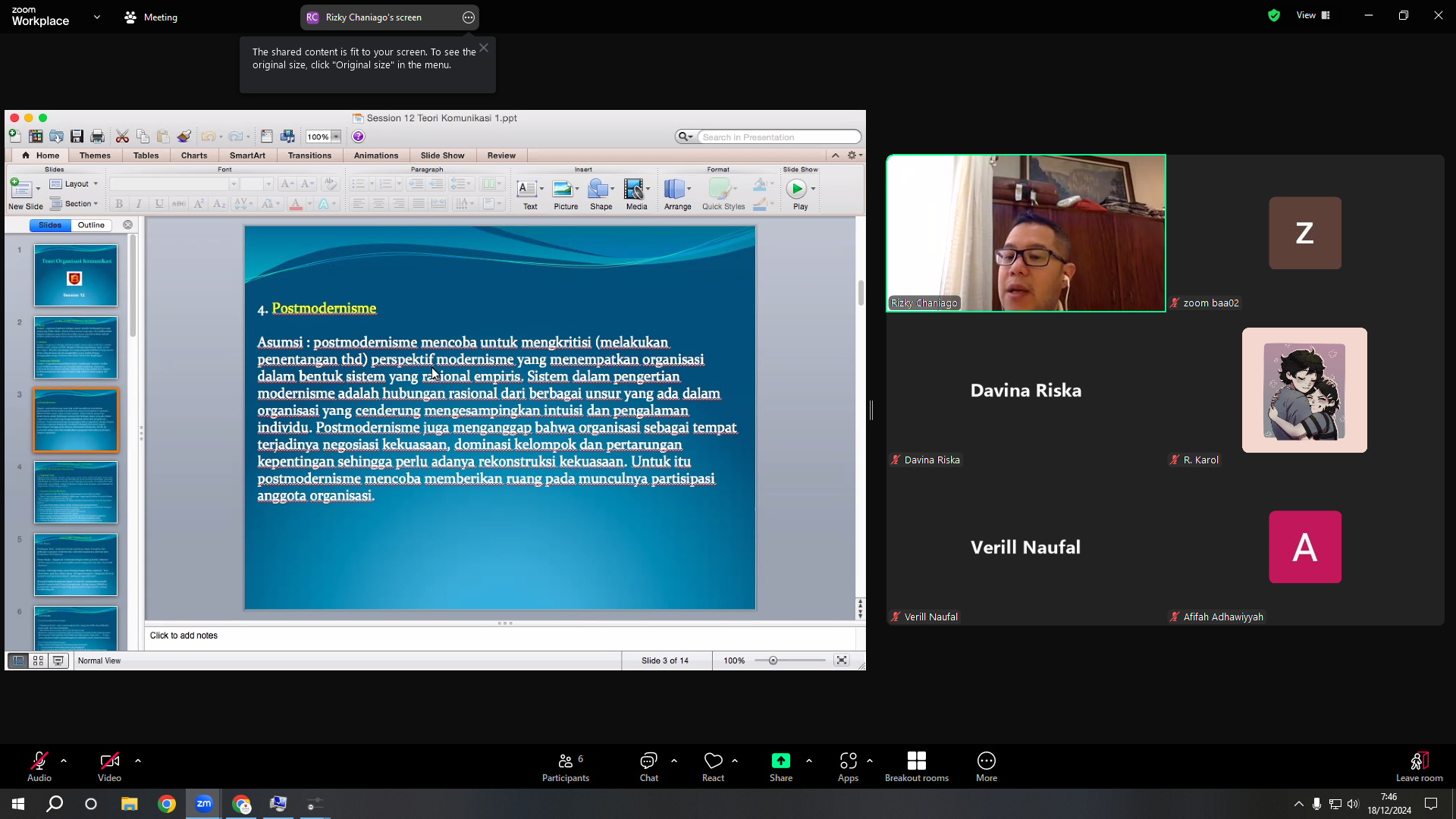Open the More options in Zoom toolbar

987,767
